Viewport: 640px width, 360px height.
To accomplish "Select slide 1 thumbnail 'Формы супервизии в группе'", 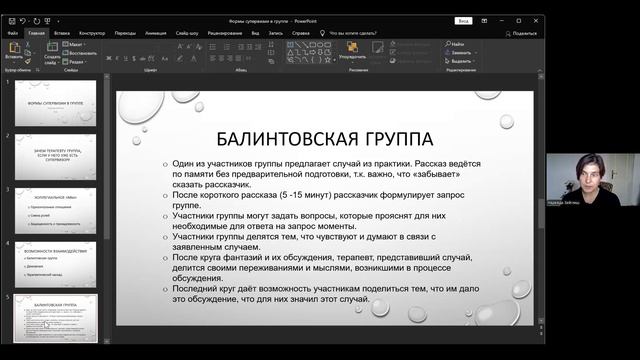I will pyautogui.click(x=56, y=103).
